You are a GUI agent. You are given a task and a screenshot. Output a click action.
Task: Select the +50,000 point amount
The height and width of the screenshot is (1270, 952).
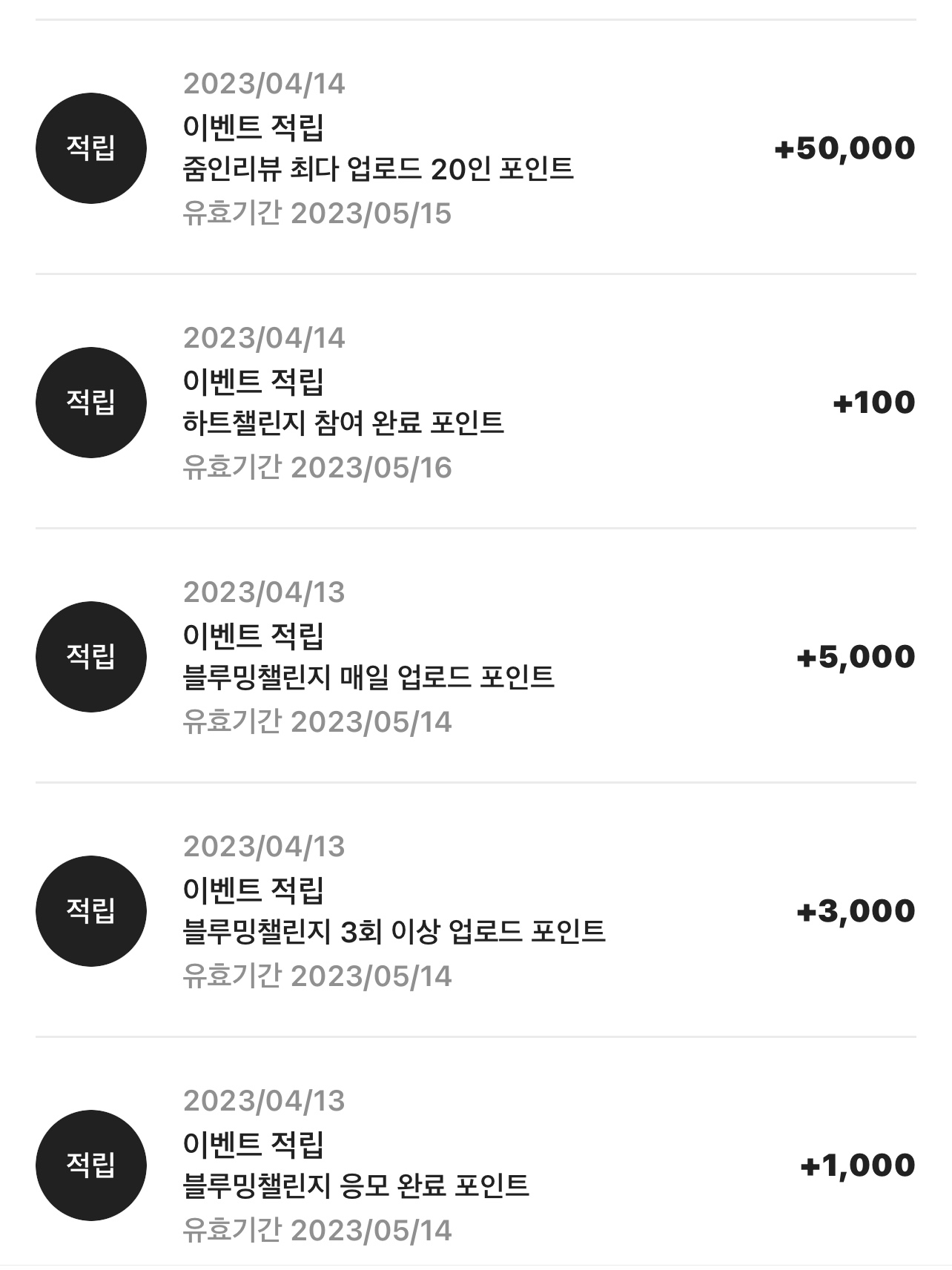coord(845,148)
